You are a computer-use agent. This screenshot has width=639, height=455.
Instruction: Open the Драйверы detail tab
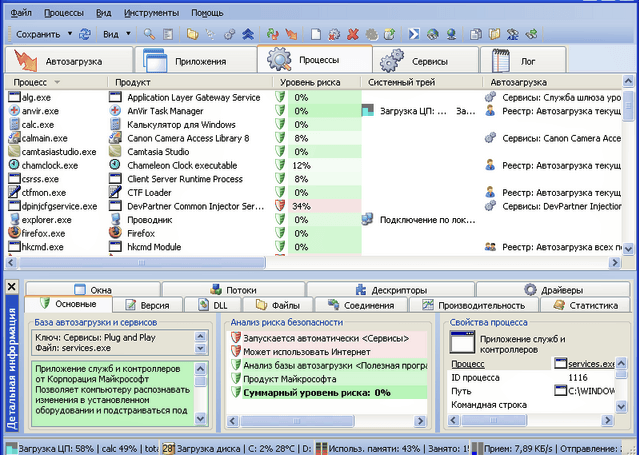[x=553, y=290]
